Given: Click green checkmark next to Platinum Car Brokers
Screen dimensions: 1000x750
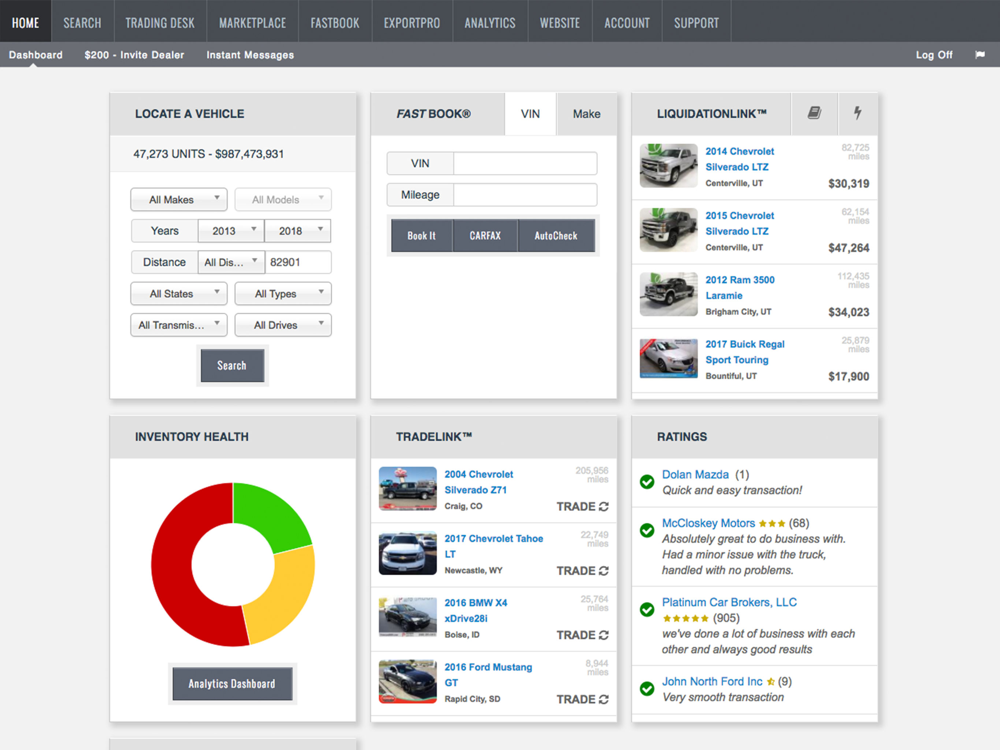Looking at the screenshot, I should [647, 609].
